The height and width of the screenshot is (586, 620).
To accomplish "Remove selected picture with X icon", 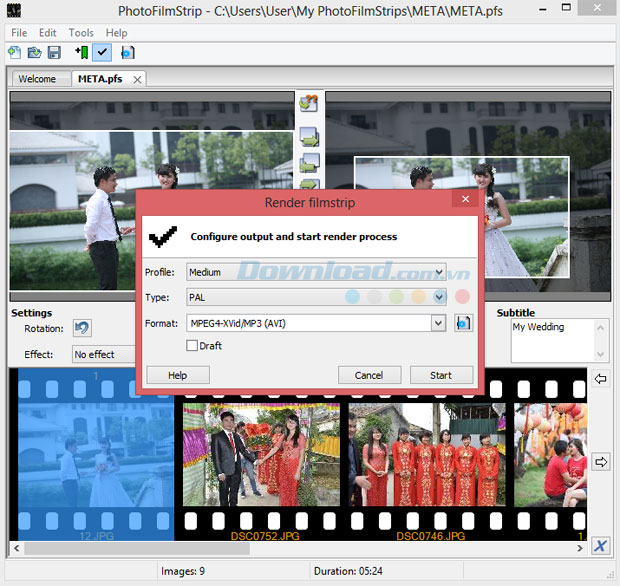I will 601,546.
